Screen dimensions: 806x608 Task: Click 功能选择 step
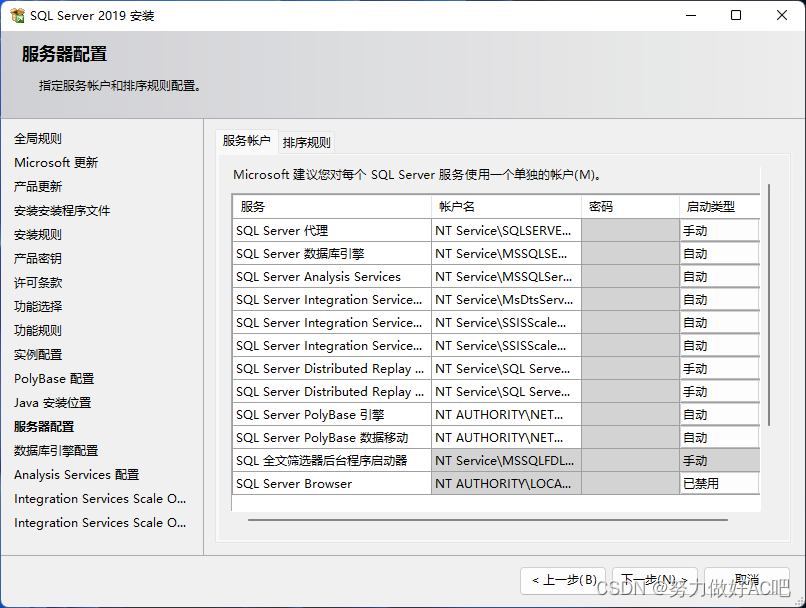point(38,307)
